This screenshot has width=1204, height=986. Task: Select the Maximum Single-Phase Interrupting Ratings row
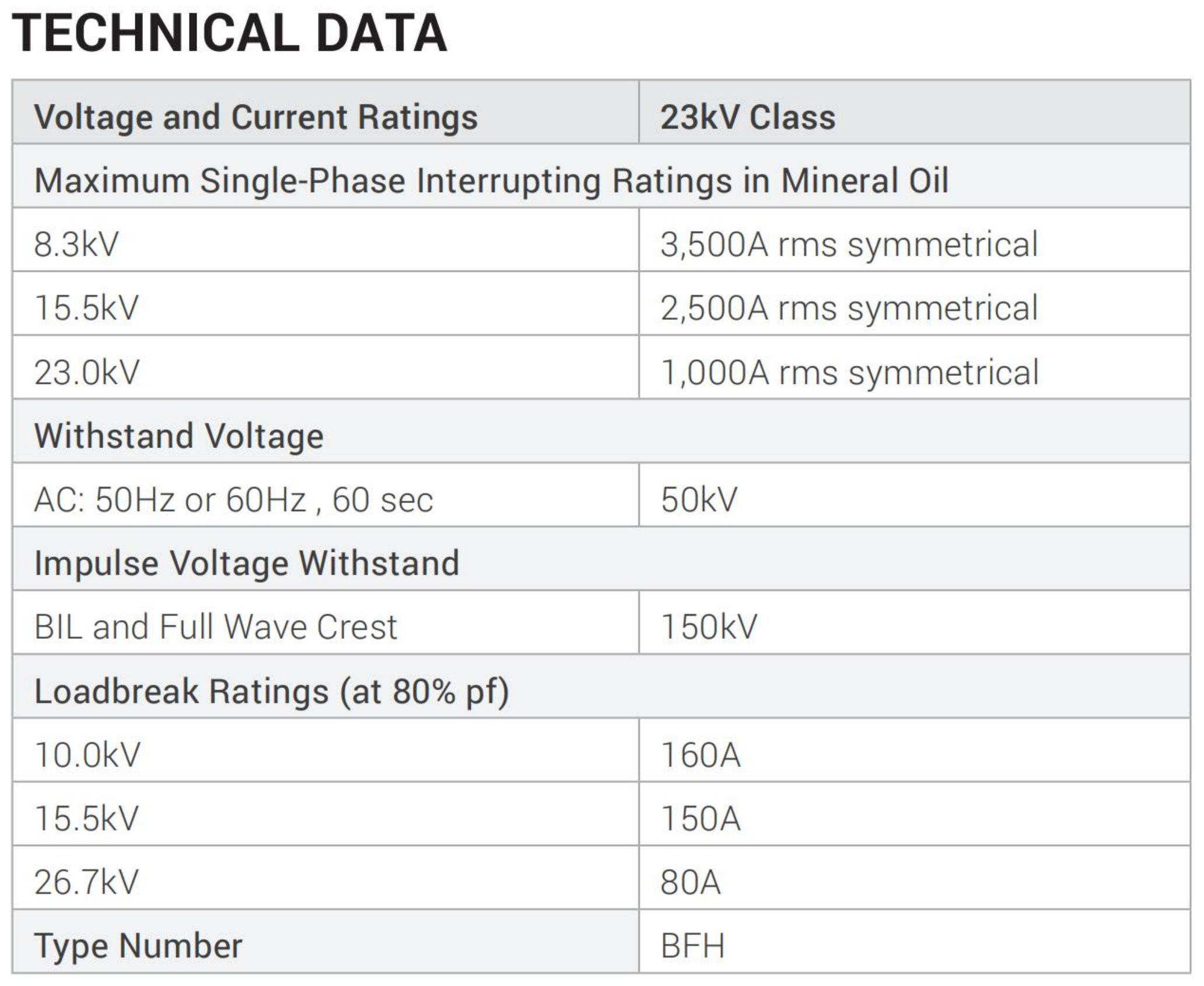[x=491, y=181]
